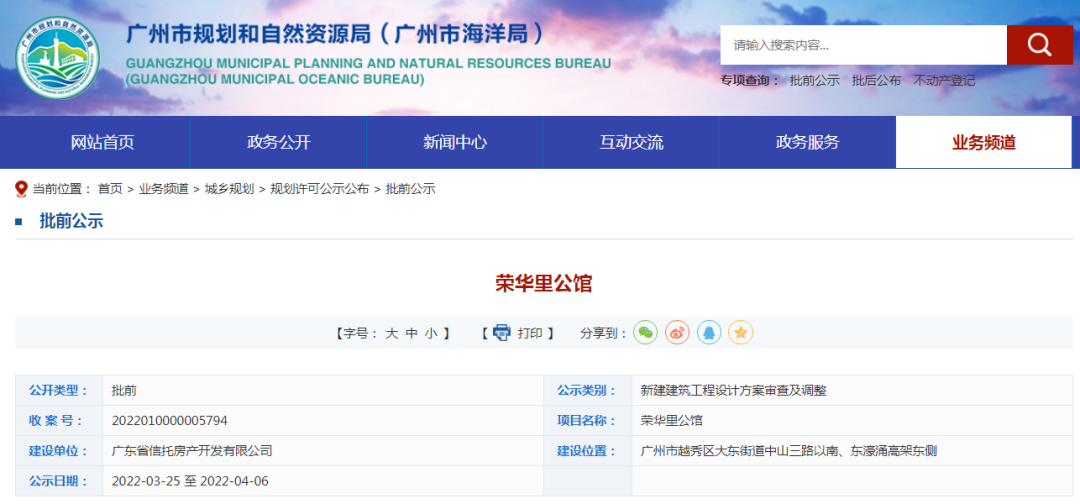Click the 批前 value of 公开类型
1080x504 pixels.
[x=124, y=390]
